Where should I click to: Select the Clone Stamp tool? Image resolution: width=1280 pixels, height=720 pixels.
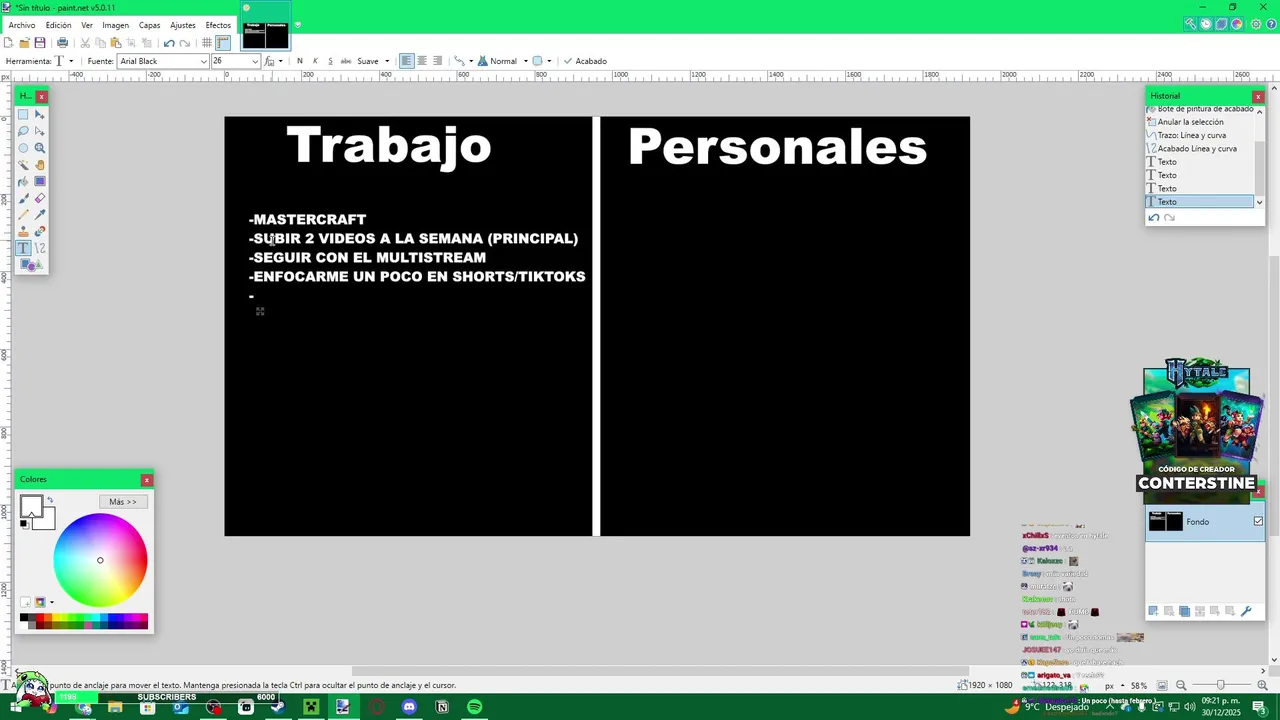coord(23,231)
